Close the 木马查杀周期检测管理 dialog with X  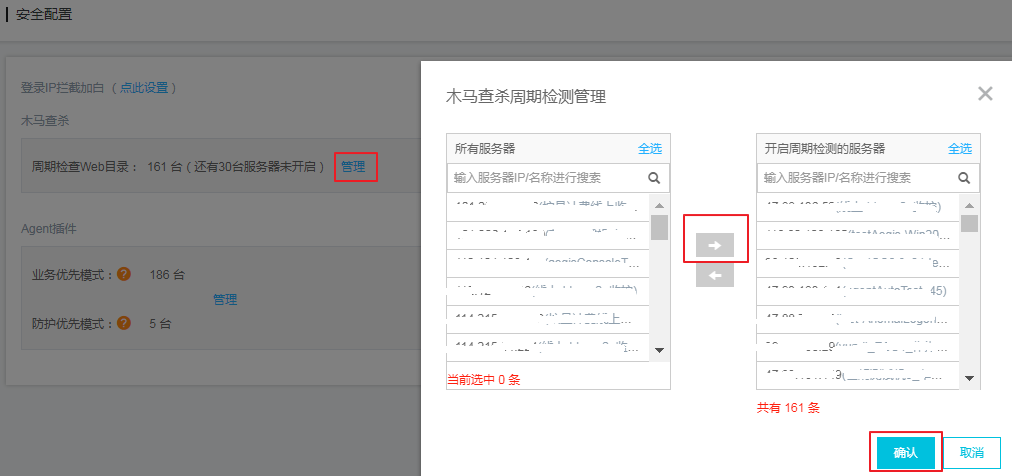click(985, 94)
